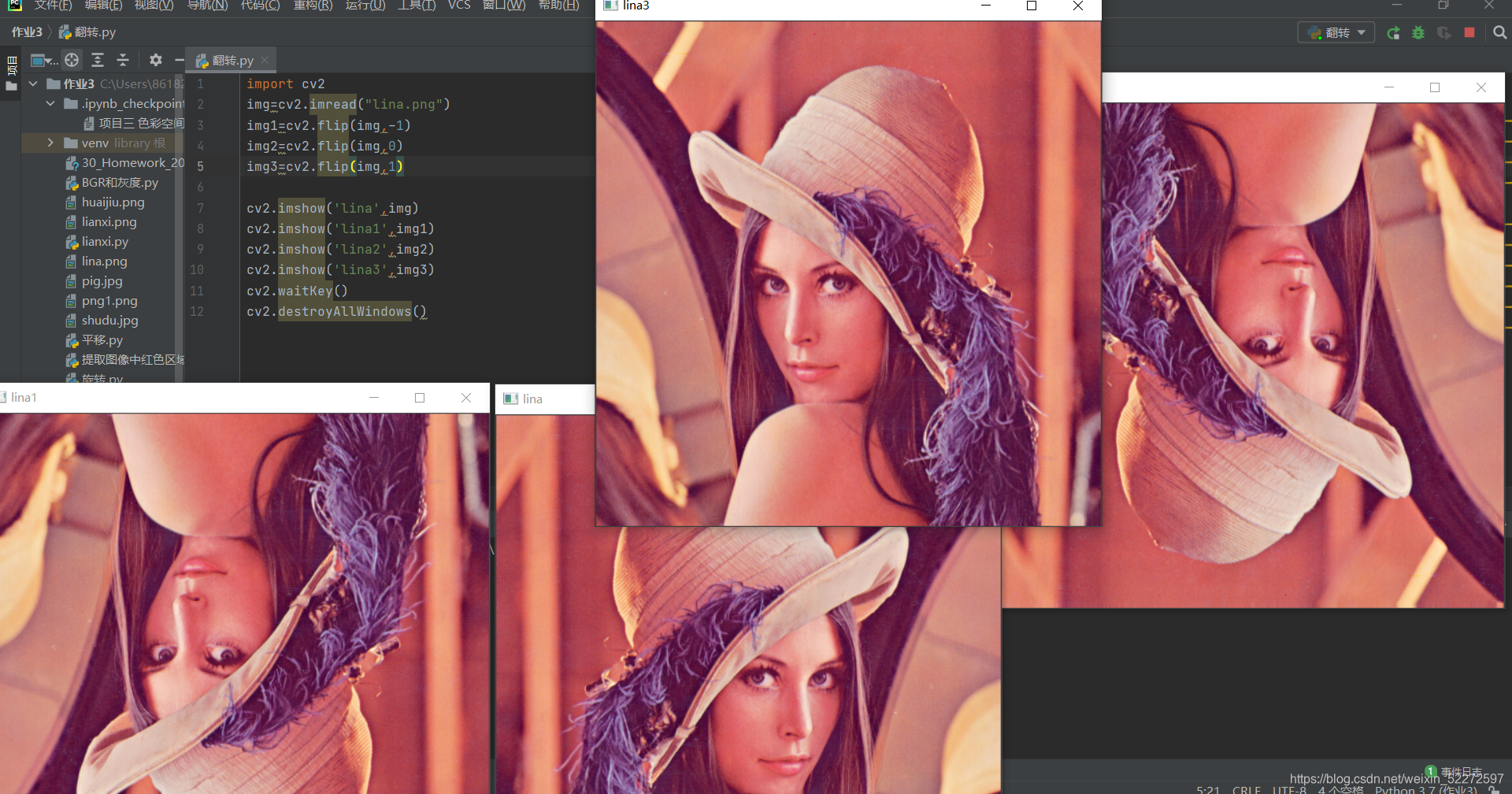
Task: Open the 运行(U) menu
Action: pos(365,5)
